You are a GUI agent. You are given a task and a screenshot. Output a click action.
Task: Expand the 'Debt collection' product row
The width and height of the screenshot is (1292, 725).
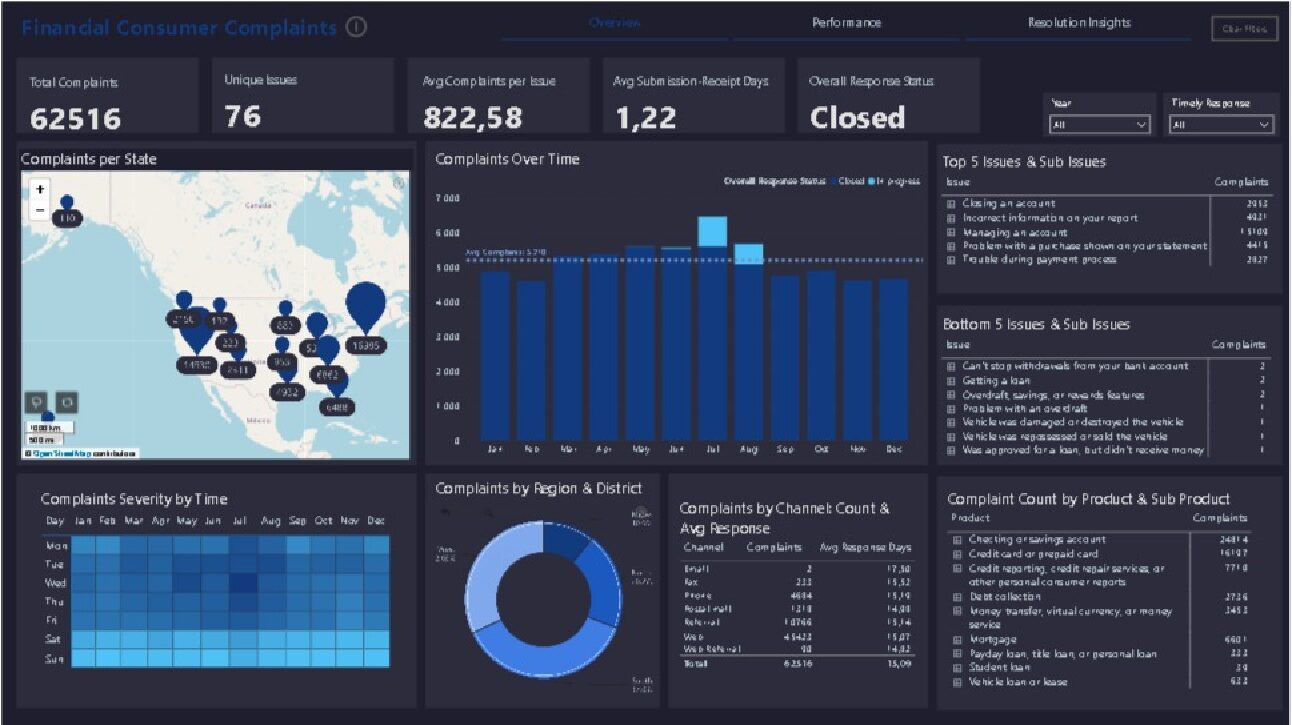click(x=956, y=597)
